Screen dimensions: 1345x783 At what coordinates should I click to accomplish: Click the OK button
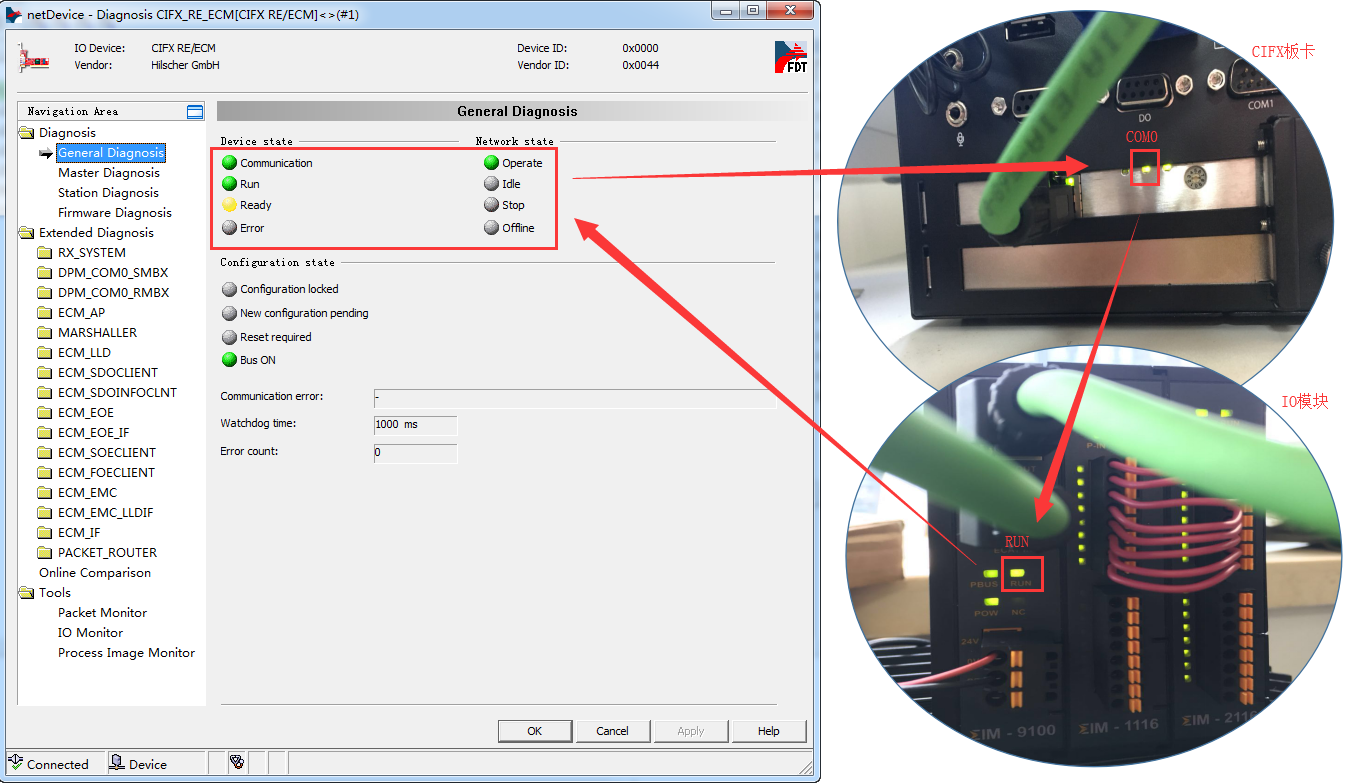[535, 731]
